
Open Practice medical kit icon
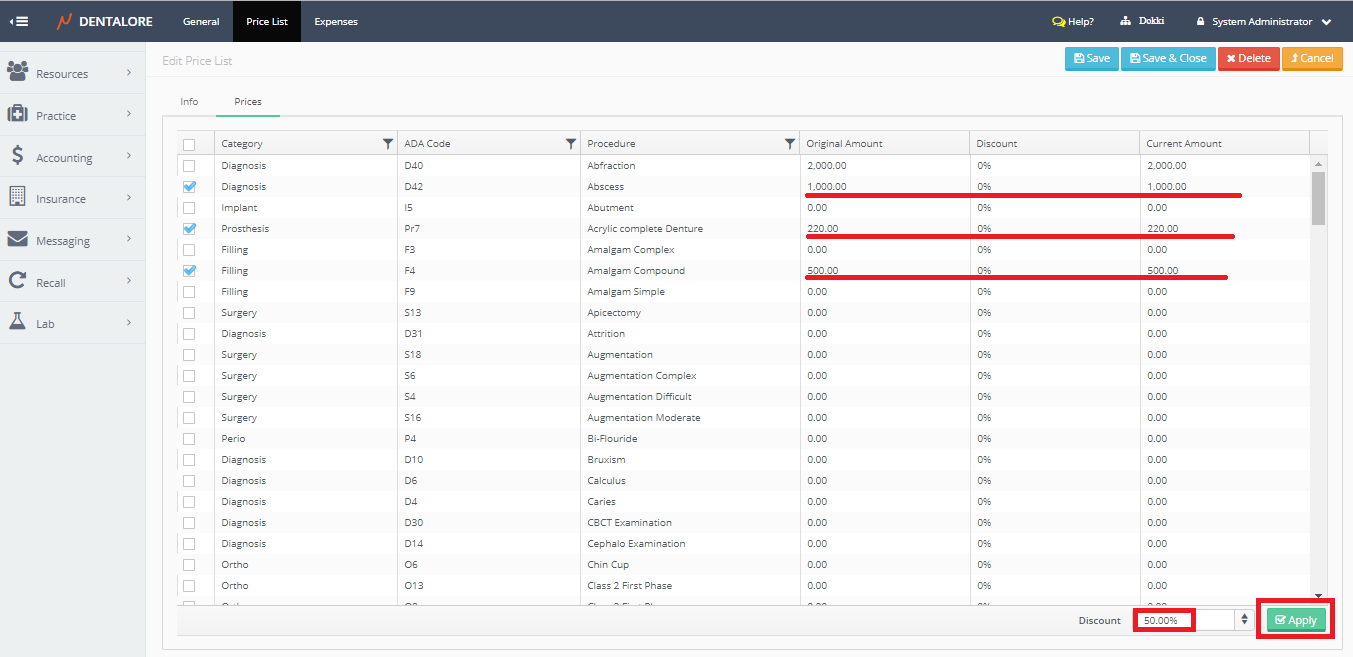(x=17, y=114)
